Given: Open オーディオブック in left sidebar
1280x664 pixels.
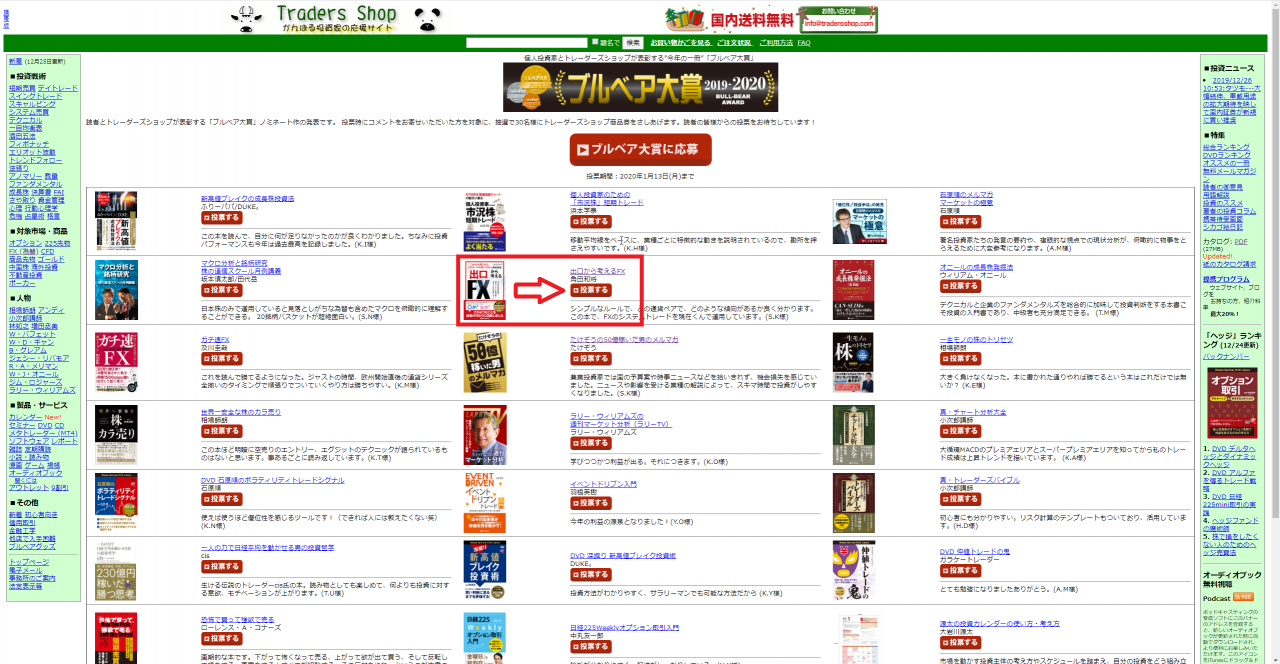Looking at the screenshot, I should tap(35, 472).
